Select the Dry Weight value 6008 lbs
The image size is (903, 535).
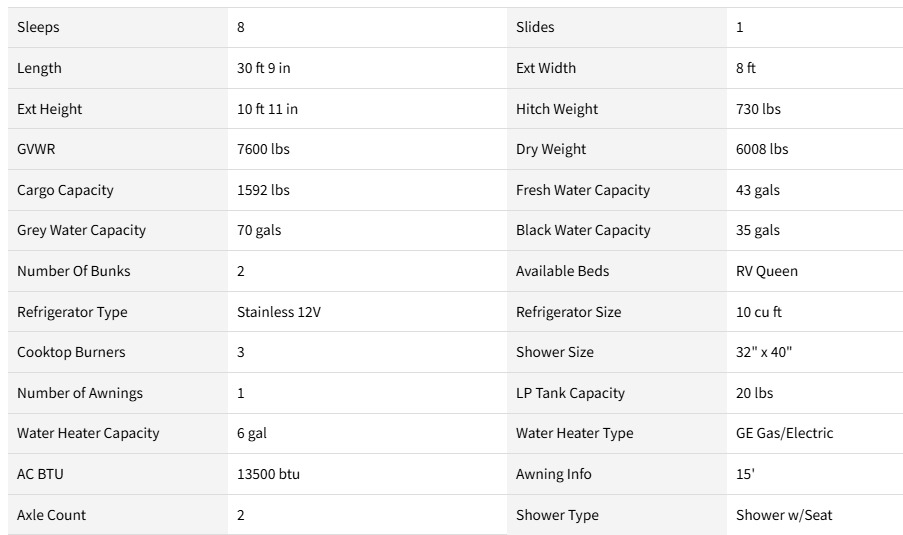pos(762,149)
